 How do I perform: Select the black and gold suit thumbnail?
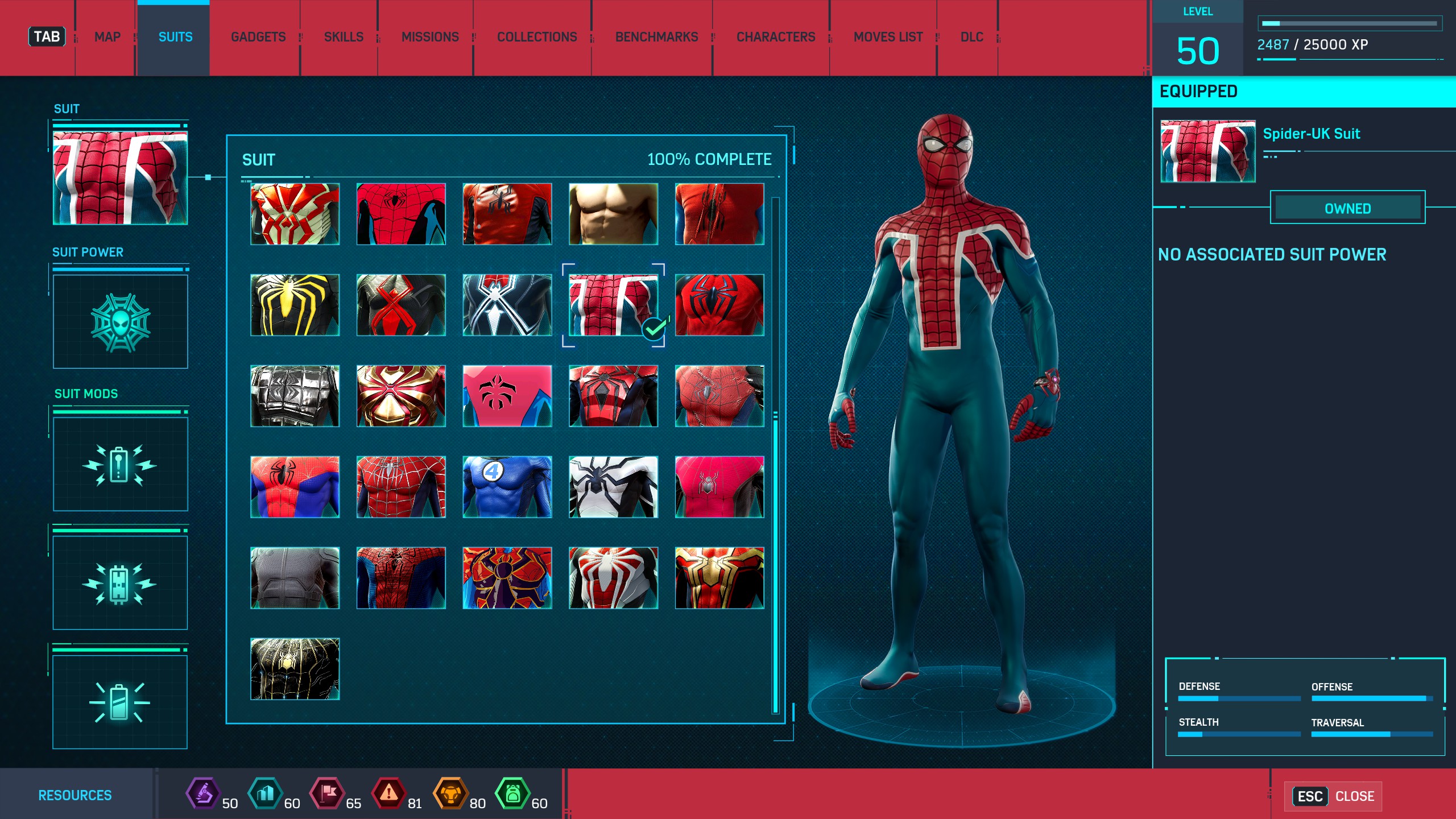pos(295,669)
